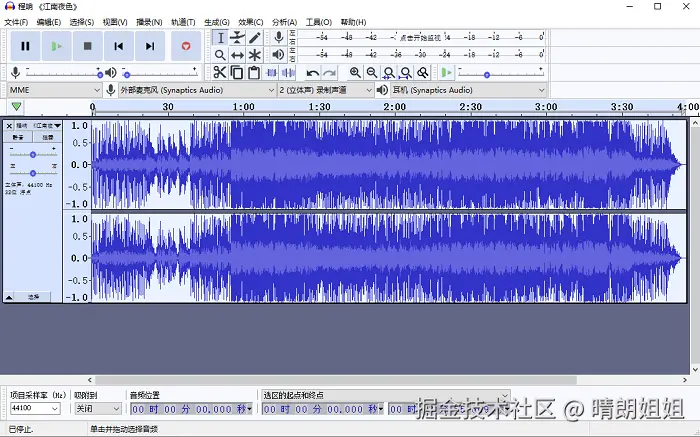Select the I-beam Selection tool
The image size is (700, 437).
tap(220, 38)
